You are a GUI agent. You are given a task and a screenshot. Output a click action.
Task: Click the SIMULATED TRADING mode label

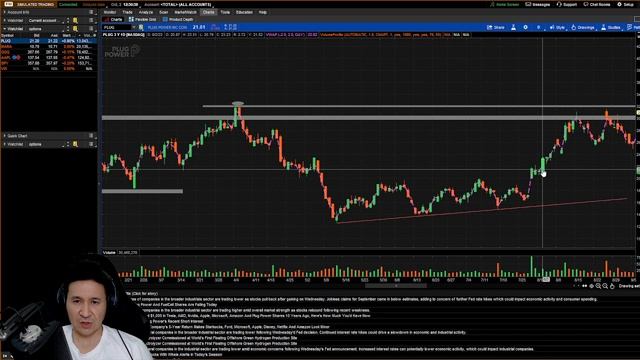tap(36, 4)
